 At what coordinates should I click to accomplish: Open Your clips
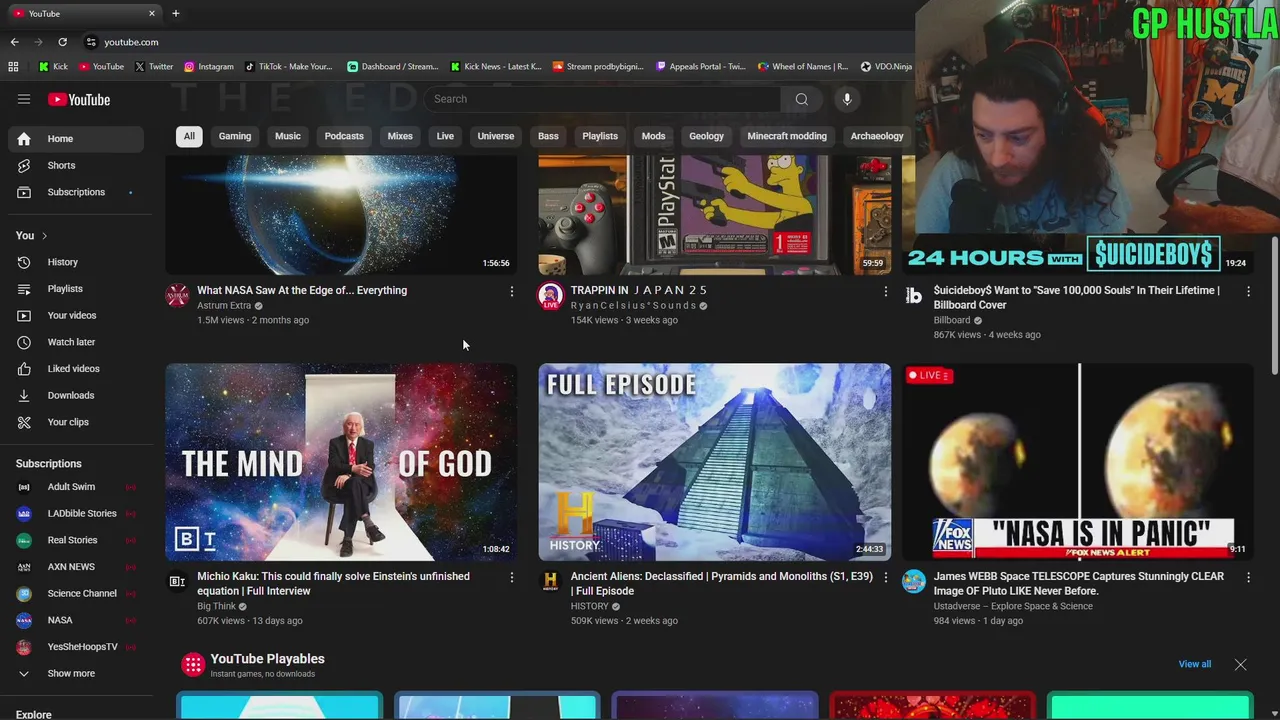point(78,422)
